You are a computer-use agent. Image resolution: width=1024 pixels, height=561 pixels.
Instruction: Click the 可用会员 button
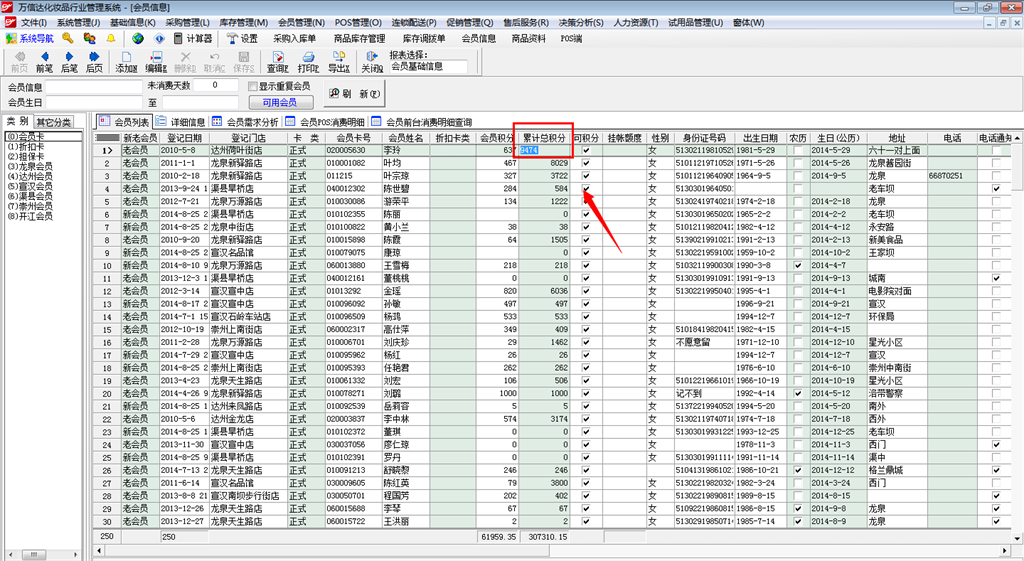279,102
